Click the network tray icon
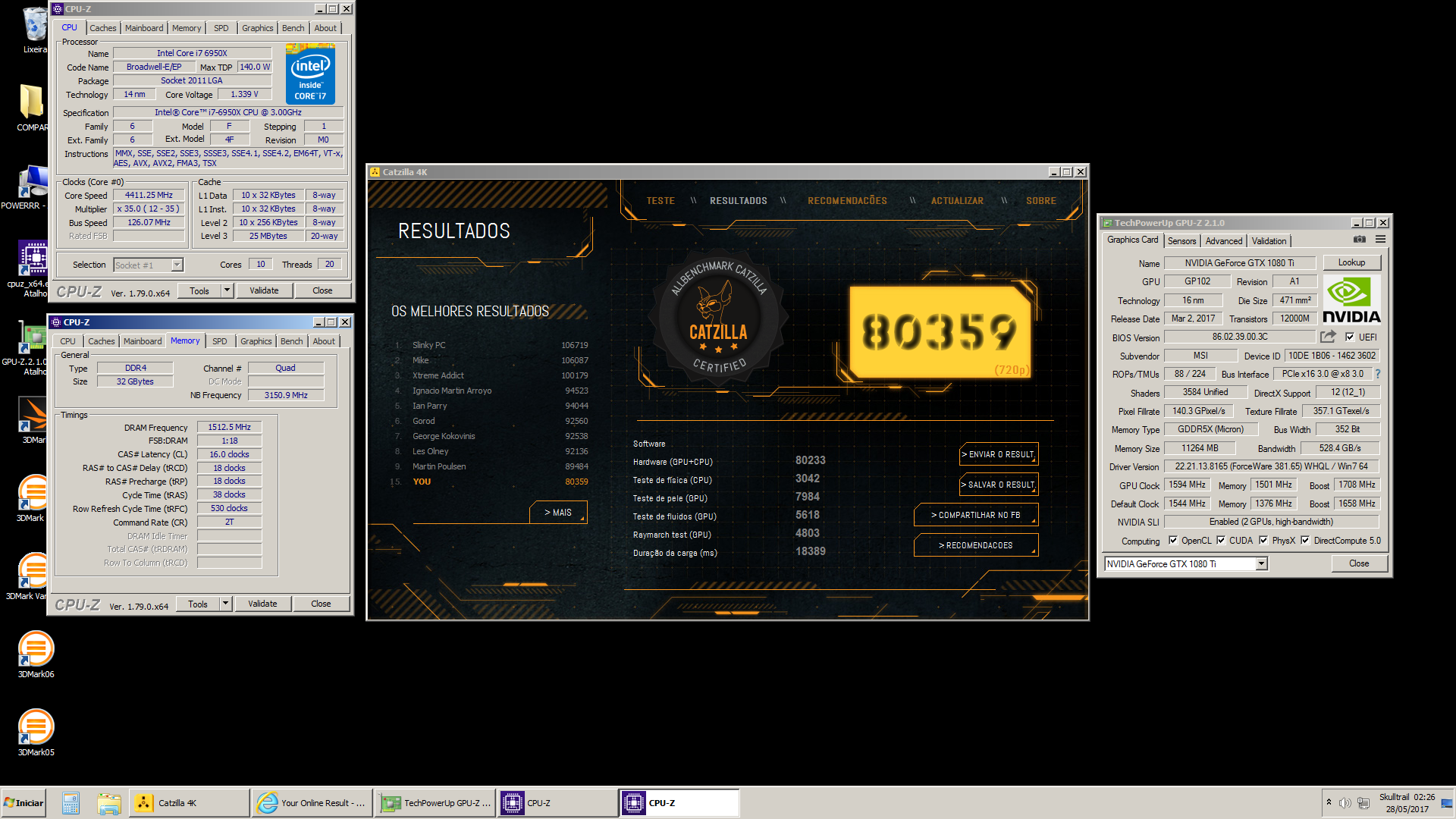The image size is (1456, 819). click(1363, 803)
